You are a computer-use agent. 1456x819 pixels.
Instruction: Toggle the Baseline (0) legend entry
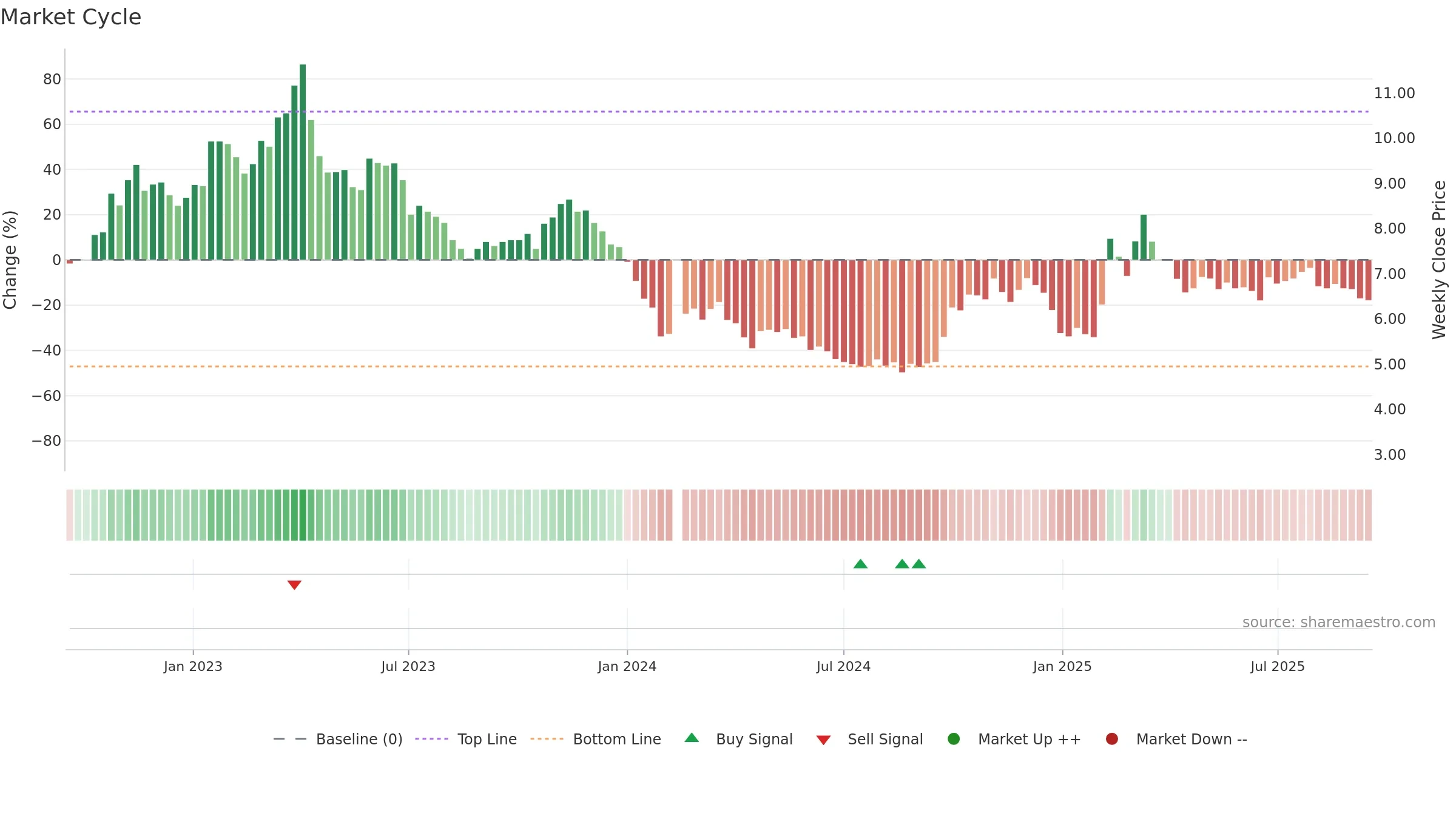pos(338,739)
